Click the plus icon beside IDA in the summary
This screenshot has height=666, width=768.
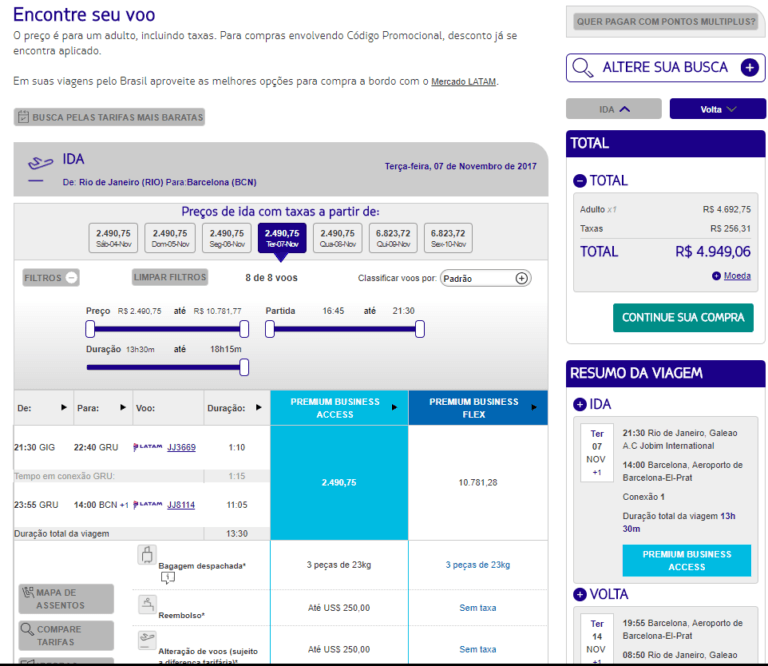pos(580,405)
